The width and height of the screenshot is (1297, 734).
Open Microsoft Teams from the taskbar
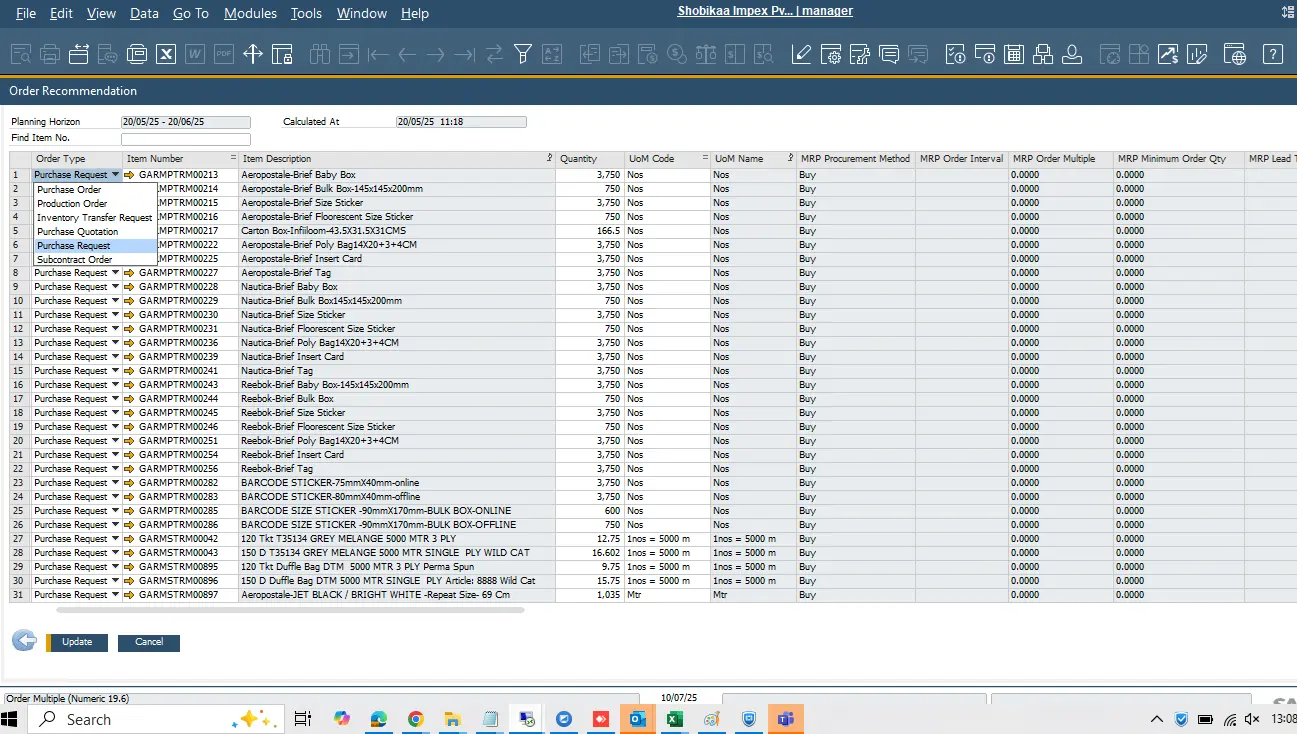tap(785, 719)
